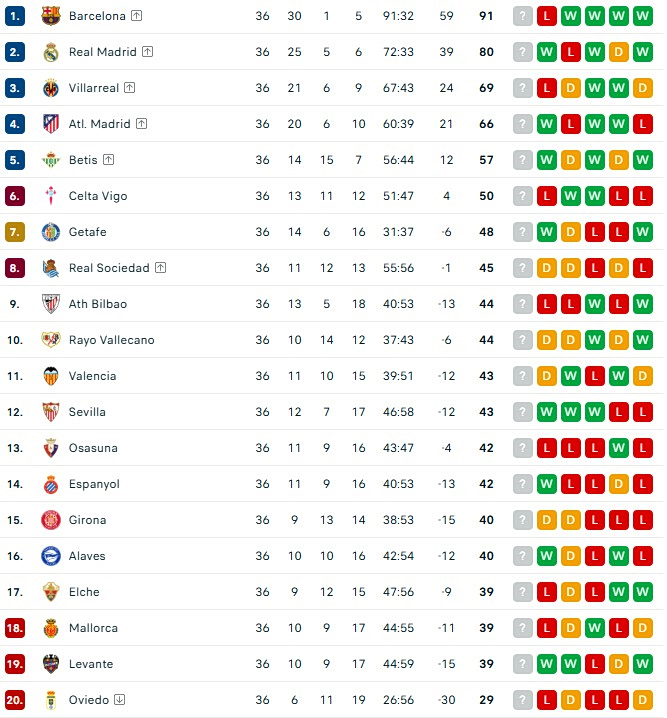The image size is (667, 718).
Task: Click the Levante team crest
Action: click(51, 664)
